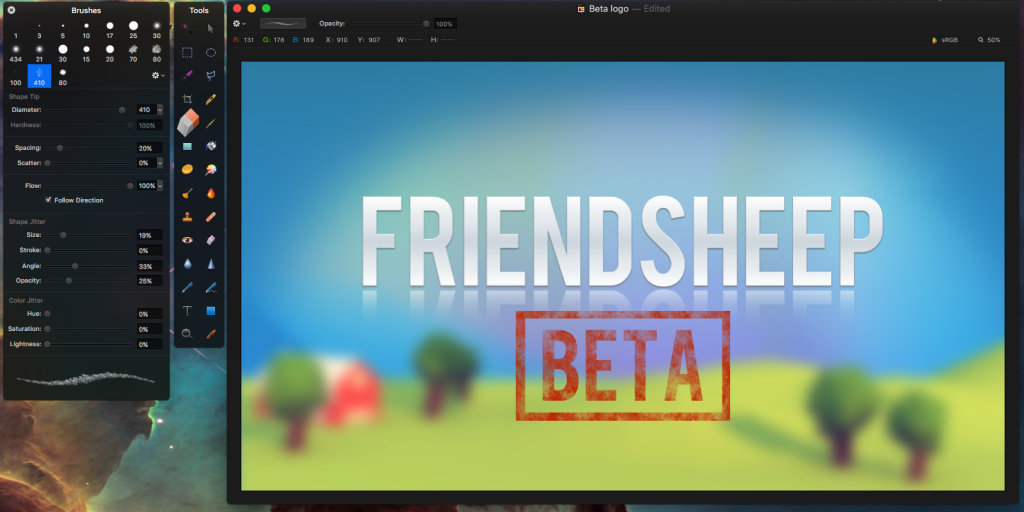
Task: Select the lollipop swirl Twirl tool
Action: (211, 170)
